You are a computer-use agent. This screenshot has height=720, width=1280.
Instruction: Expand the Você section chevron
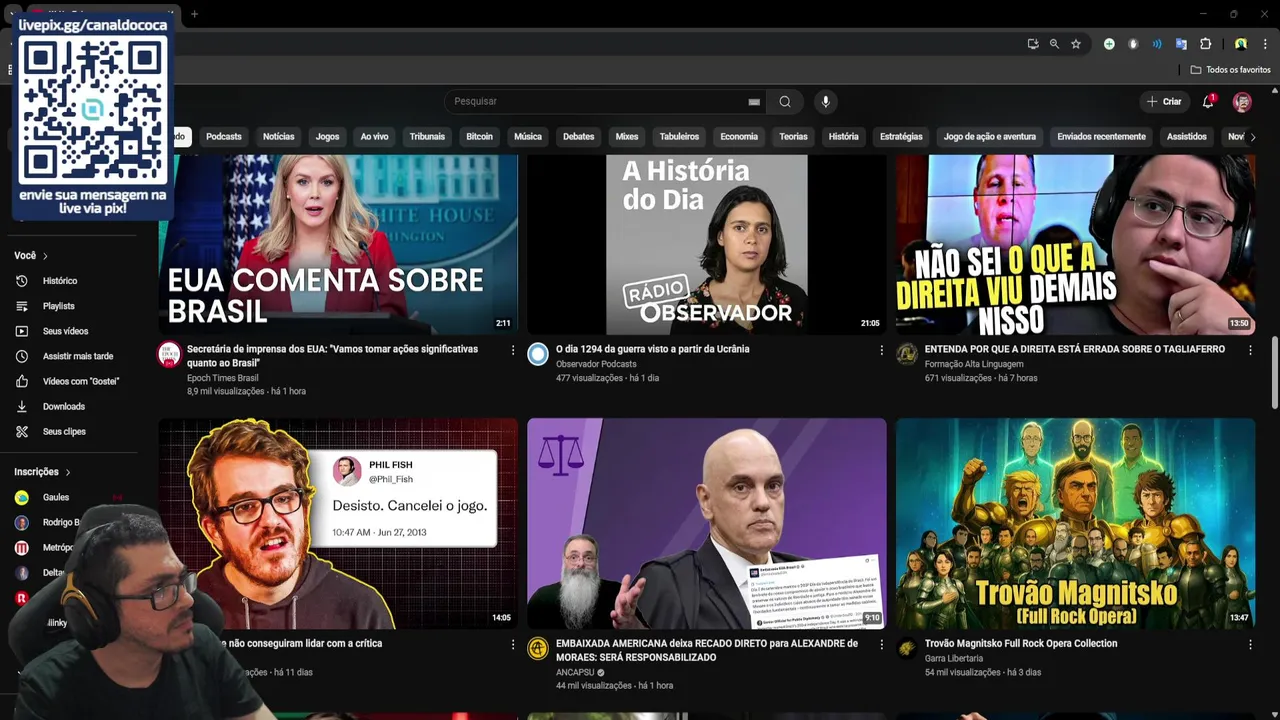click(x=45, y=256)
